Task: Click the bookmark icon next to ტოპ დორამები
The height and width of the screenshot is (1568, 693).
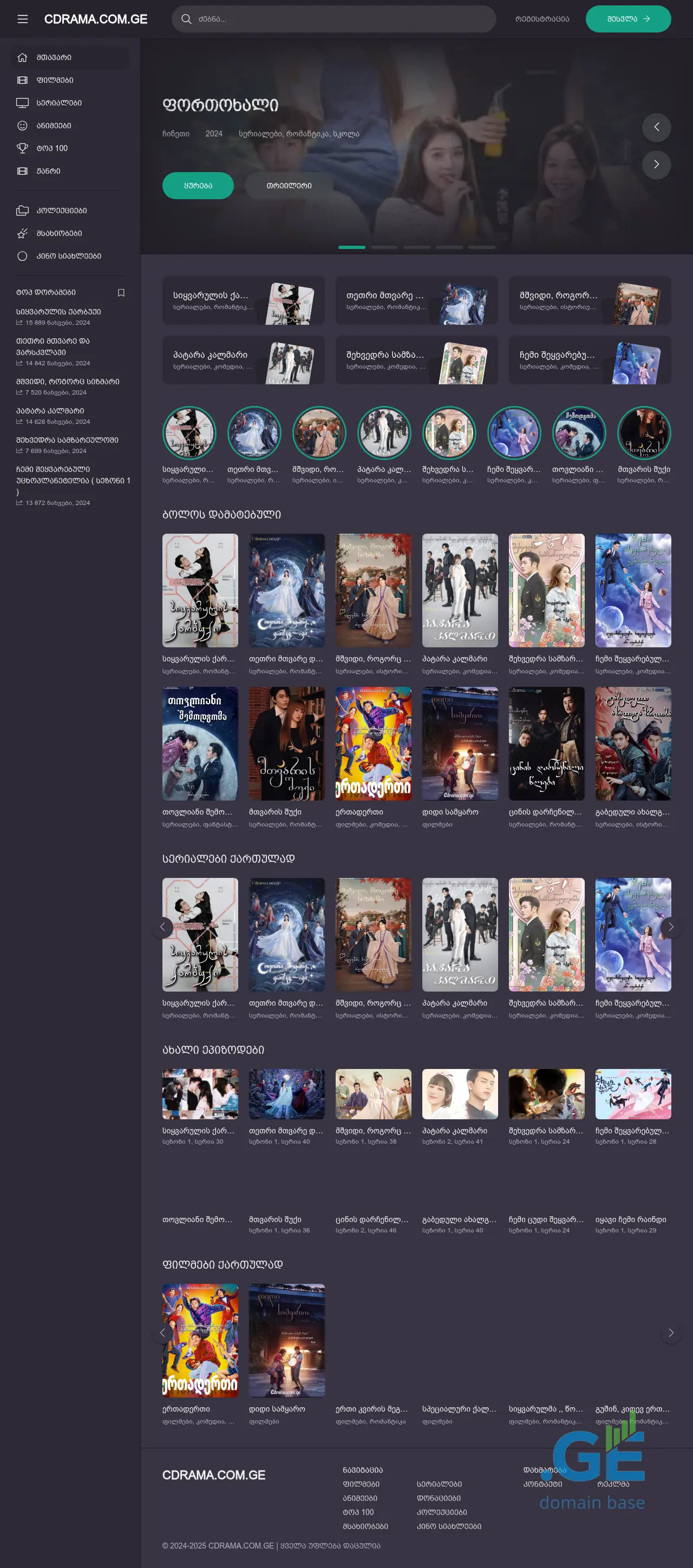Action: pos(121,293)
